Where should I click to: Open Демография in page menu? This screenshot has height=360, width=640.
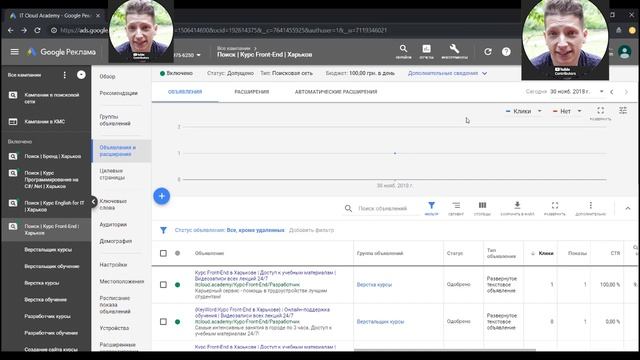(x=116, y=241)
